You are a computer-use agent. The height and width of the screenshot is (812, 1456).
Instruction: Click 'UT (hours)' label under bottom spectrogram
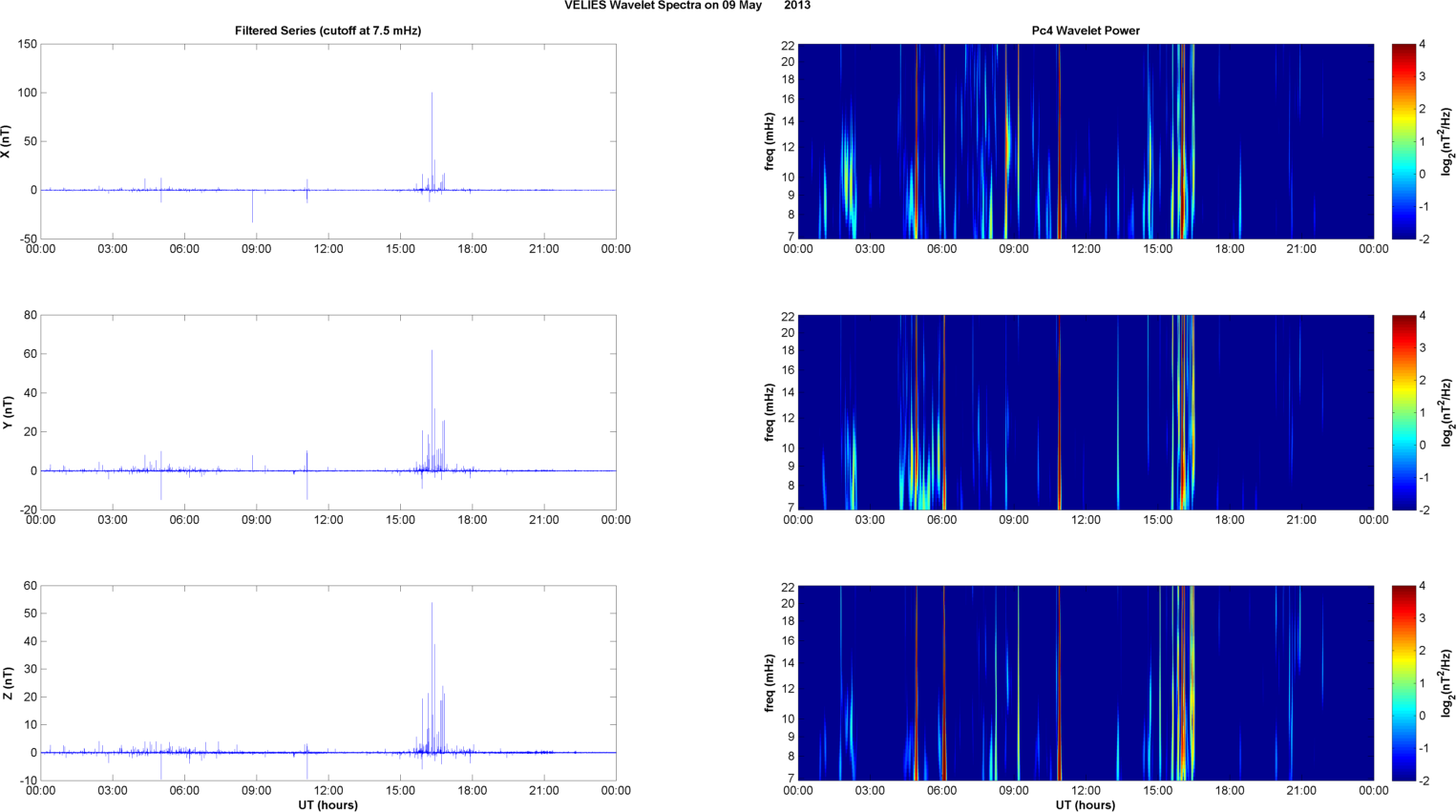[1086, 804]
